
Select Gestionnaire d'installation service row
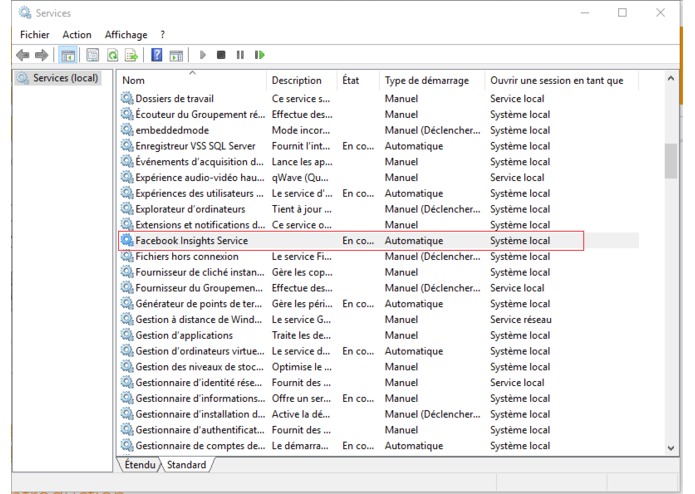[200, 414]
